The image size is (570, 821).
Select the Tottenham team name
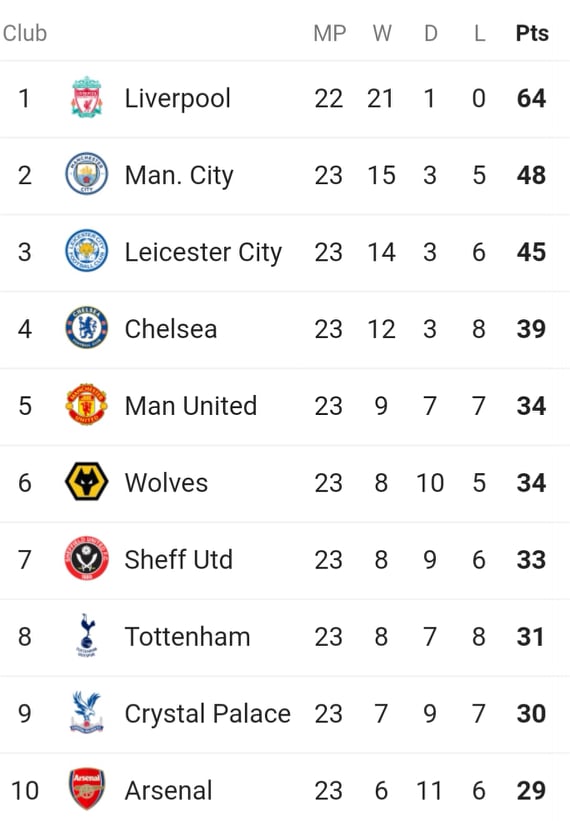click(187, 637)
